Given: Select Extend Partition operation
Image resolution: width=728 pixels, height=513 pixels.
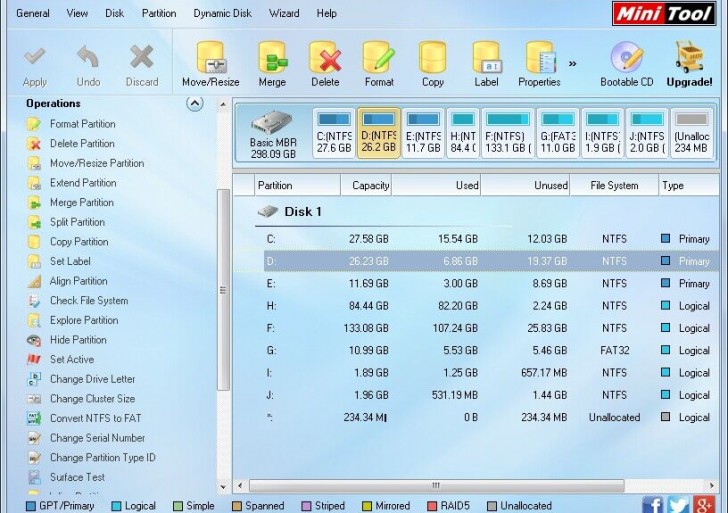Looking at the screenshot, I should pyautogui.click(x=83, y=182).
